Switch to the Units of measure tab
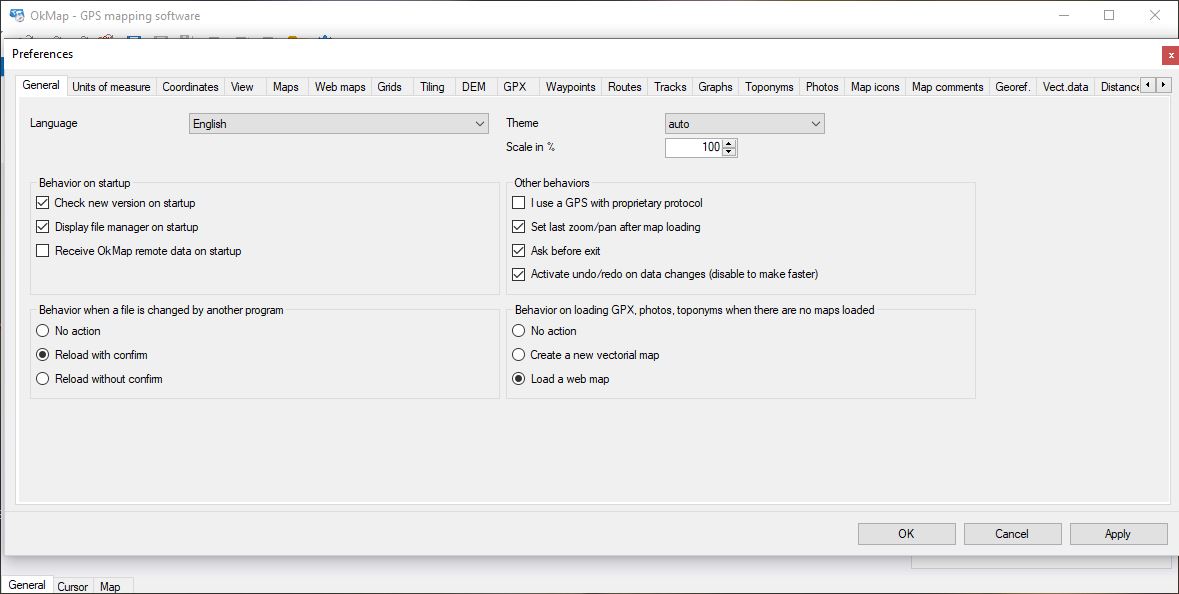The width and height of the screenshot is (1179, 594). point(111,87)
